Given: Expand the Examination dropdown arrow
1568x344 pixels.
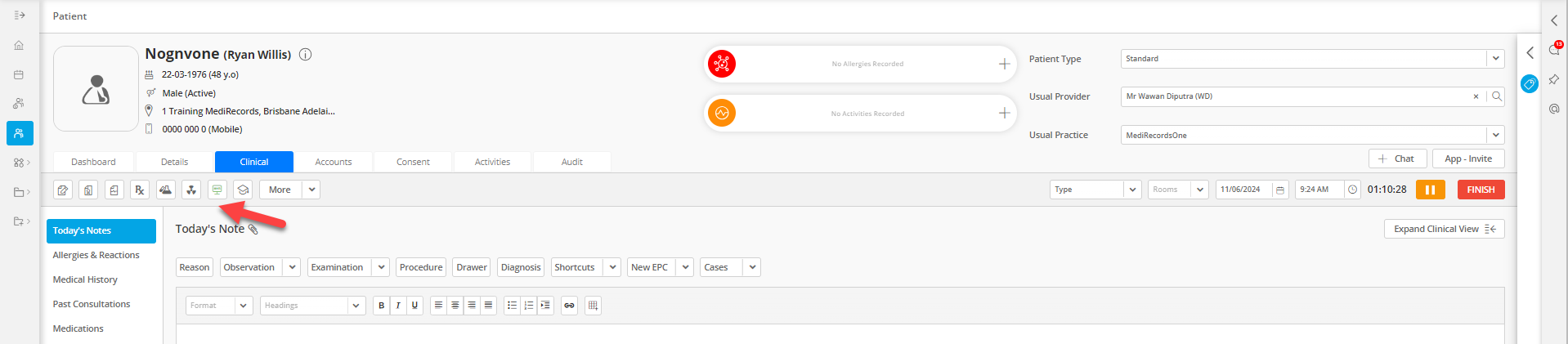Looking at the screenshot, I should point(380,267).
